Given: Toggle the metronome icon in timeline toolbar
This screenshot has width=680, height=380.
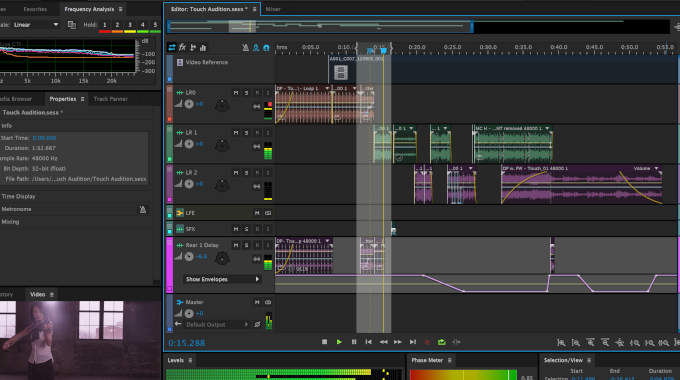Looking at the screenshot, I should pyautogui.click(x=245, y=47).
